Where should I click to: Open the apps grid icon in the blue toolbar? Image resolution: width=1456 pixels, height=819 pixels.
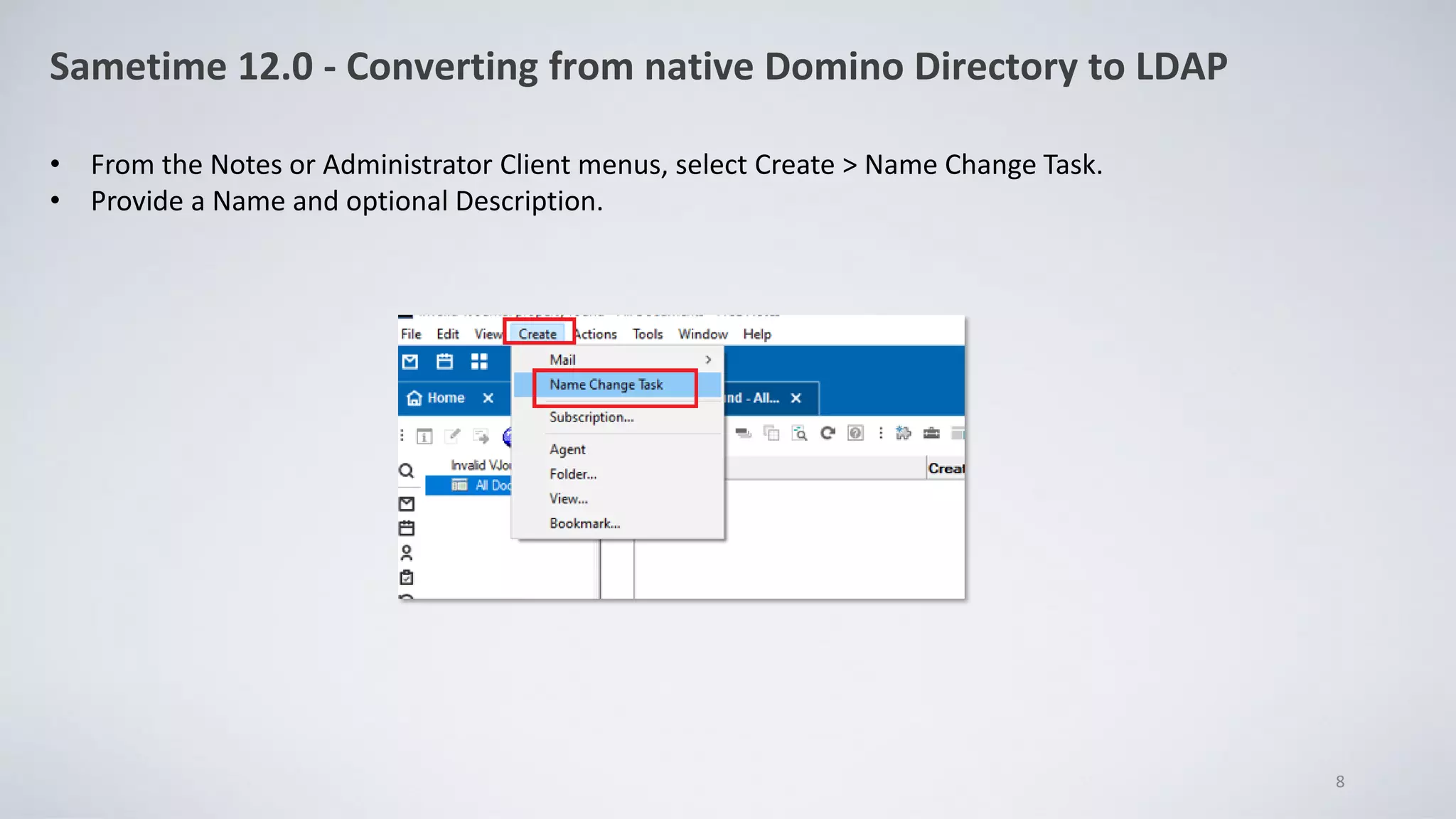(479, 362)
